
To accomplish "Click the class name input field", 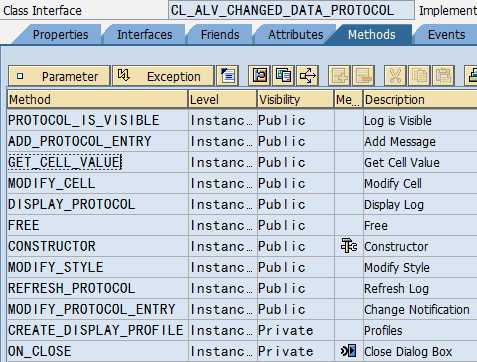I will tap(291, 10).
